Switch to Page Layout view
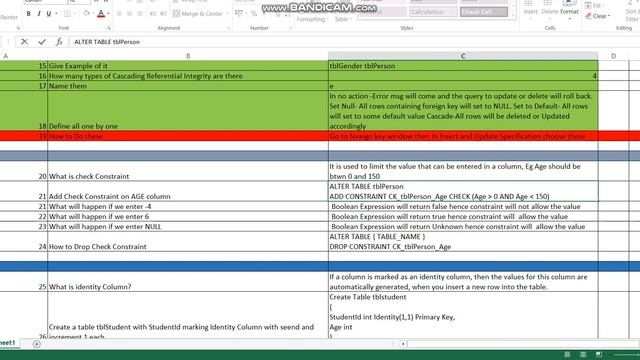The height and width of the screenshot is (360, 640). pos(583,355)
